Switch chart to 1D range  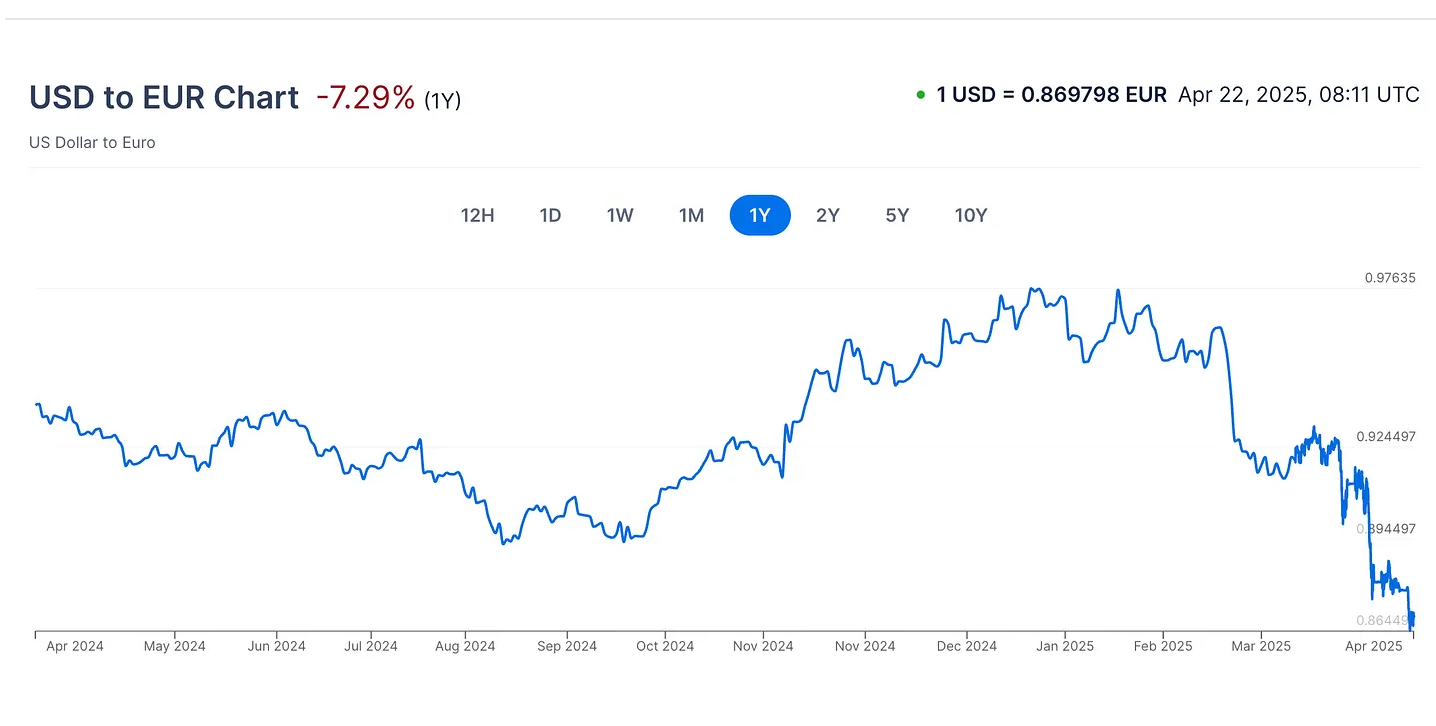tap(550, 215)
